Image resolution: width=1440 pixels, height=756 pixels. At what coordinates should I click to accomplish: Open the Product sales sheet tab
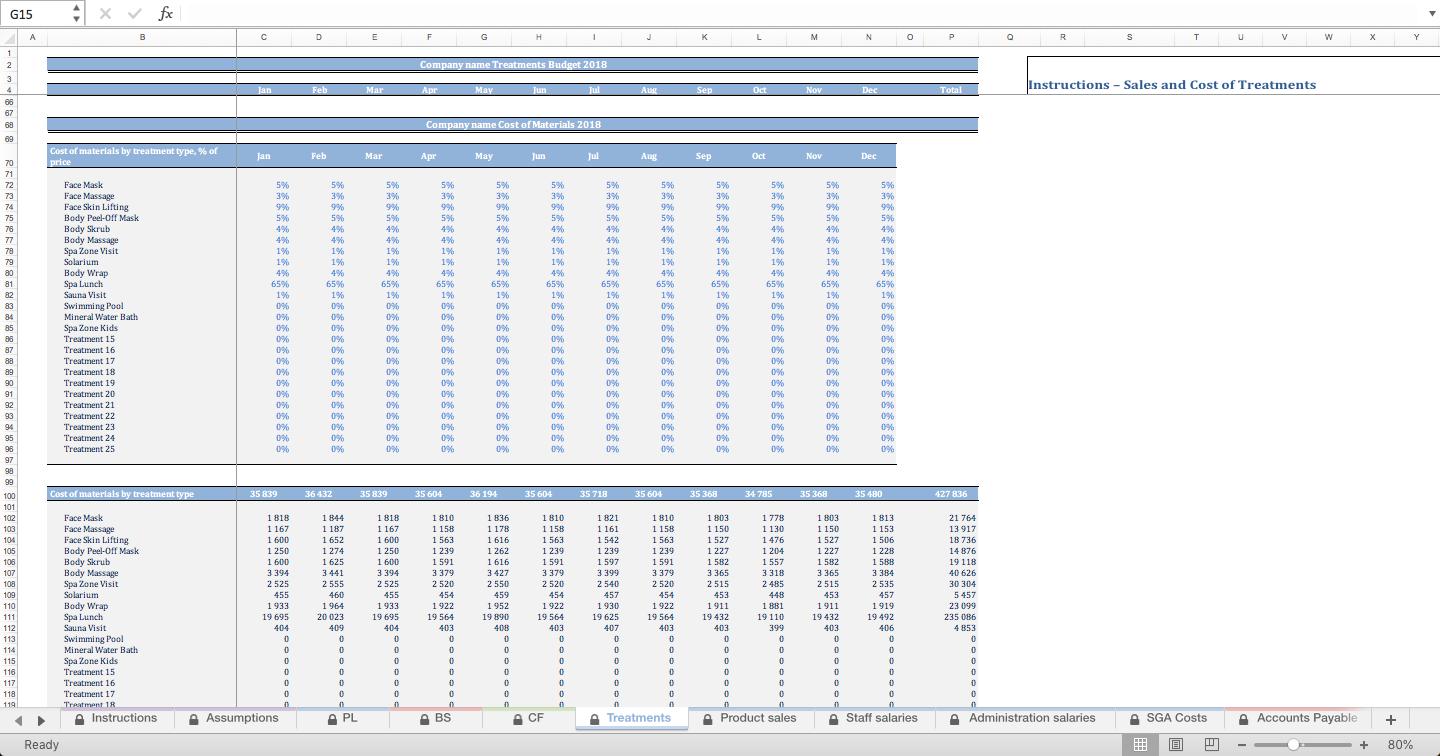[750, 718]
